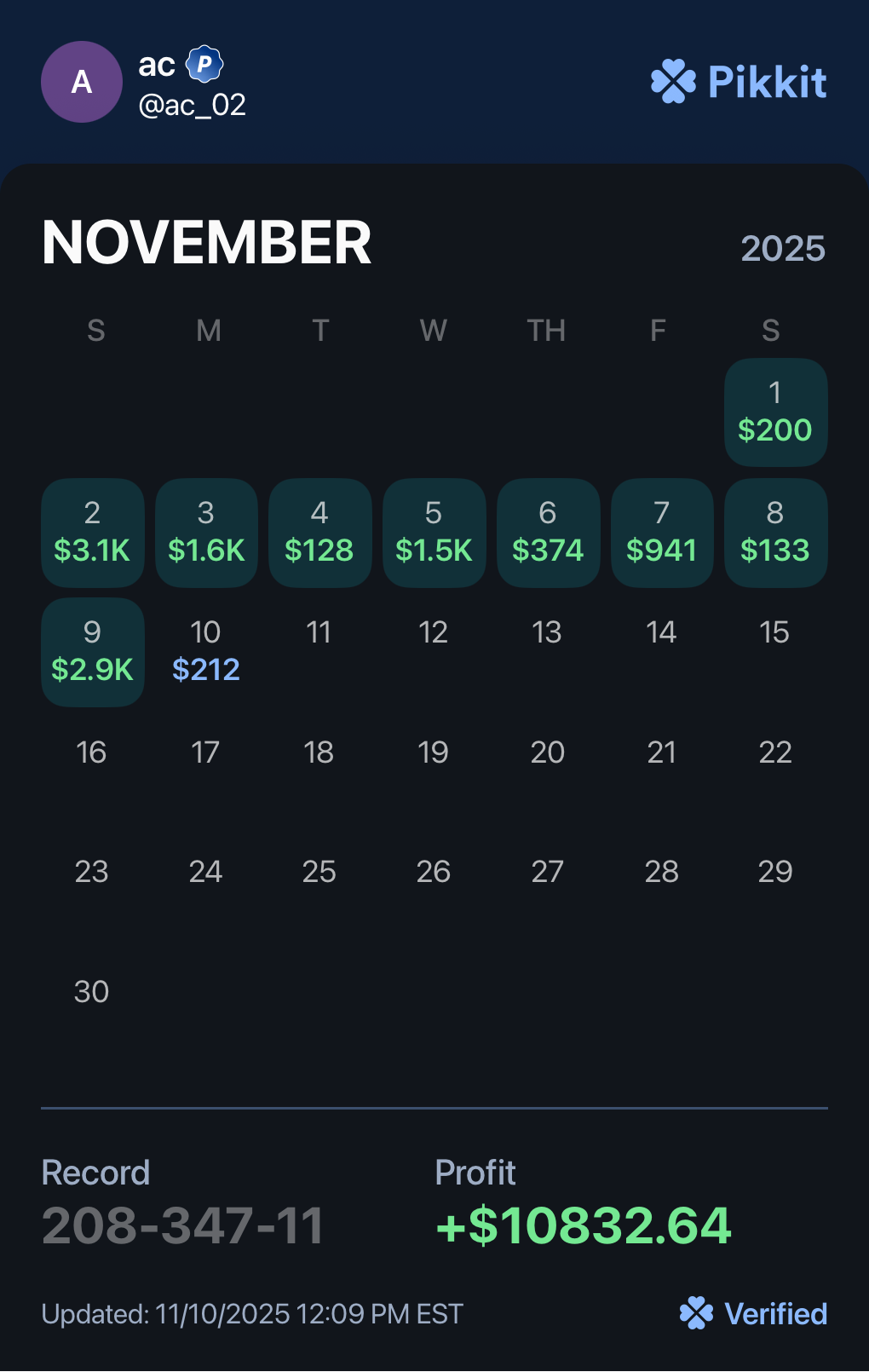Select day 30 in the calendar
Viewport: 869px width, 1372px height.
92,992
